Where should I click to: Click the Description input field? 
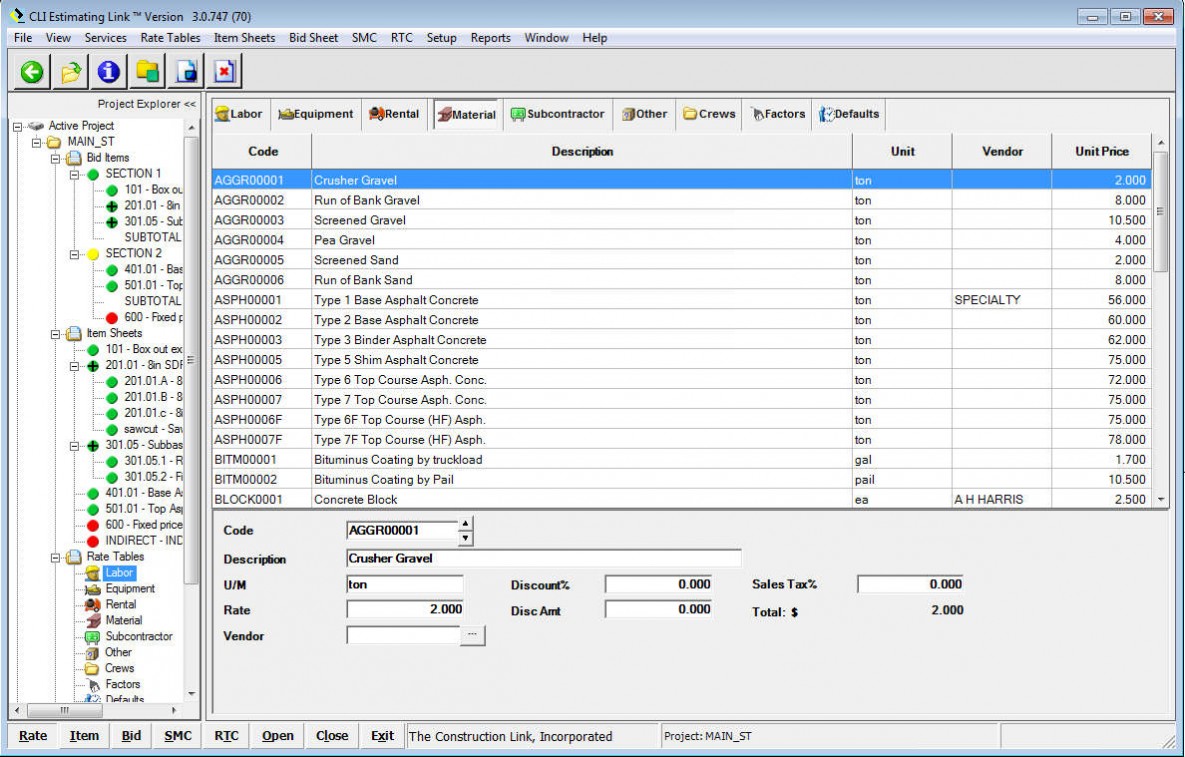[543, 558]
